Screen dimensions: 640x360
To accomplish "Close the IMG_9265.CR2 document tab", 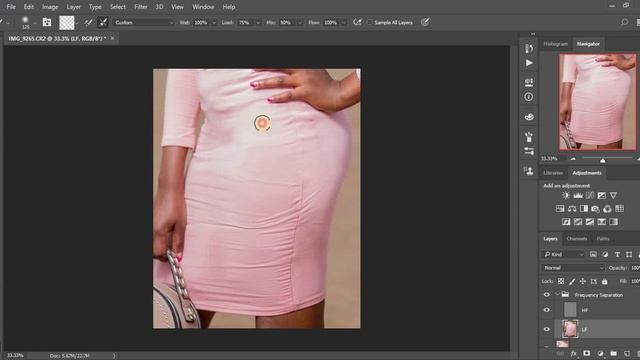I will pos(112,38).
